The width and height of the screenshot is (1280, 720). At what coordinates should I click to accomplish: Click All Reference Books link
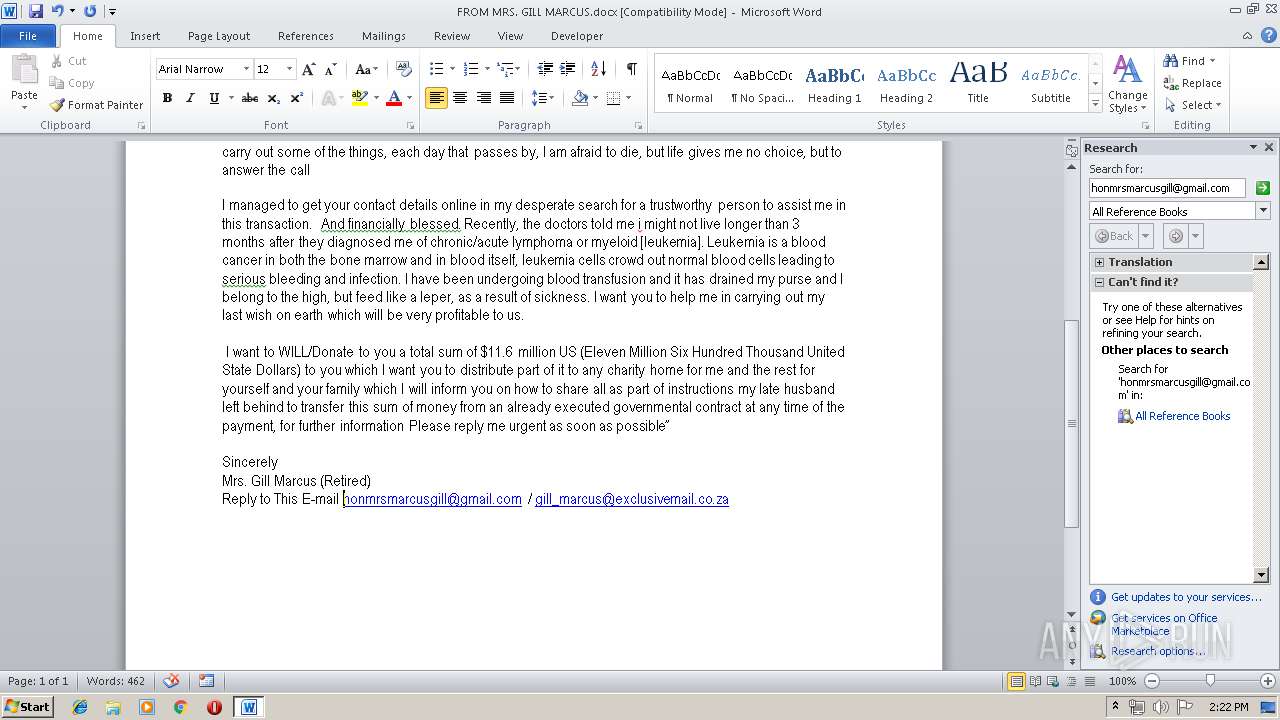1182,416
